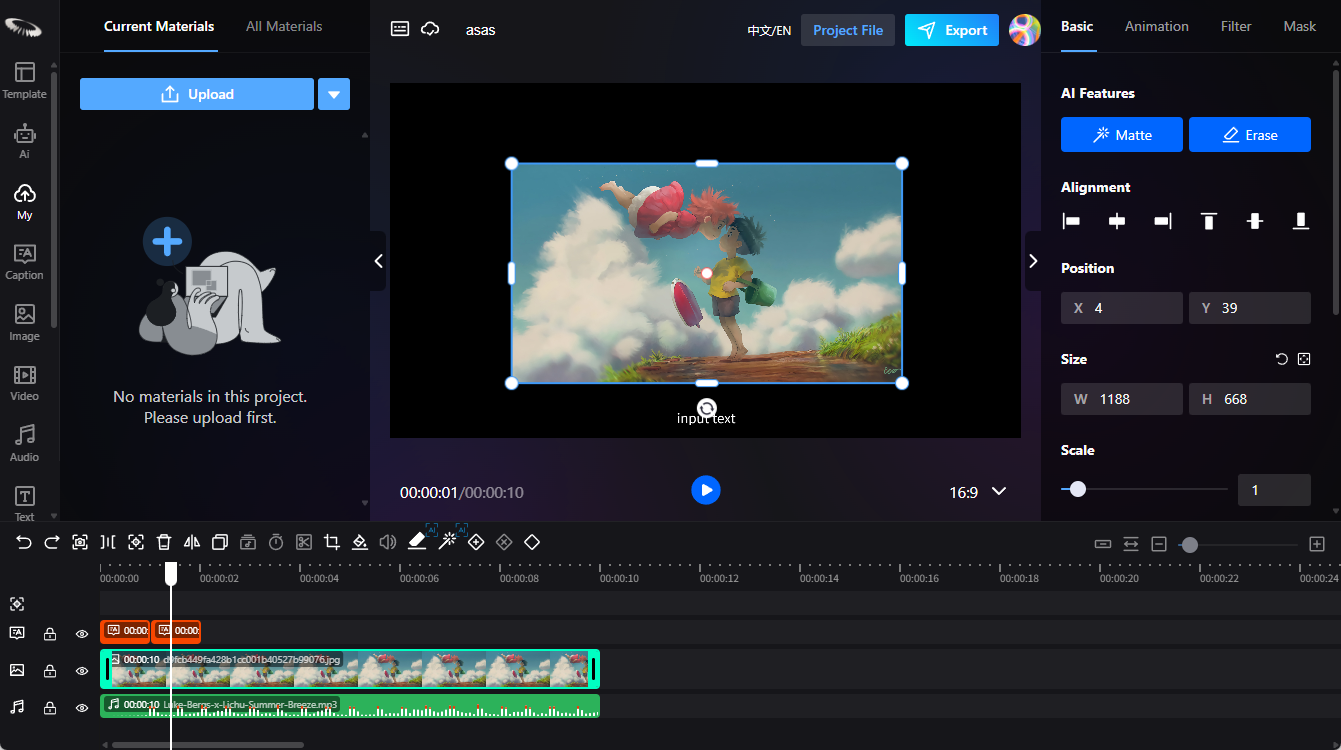Click the undo arrow in timeline toolbar
The image size is (1341, 750).
pos(24,542)
